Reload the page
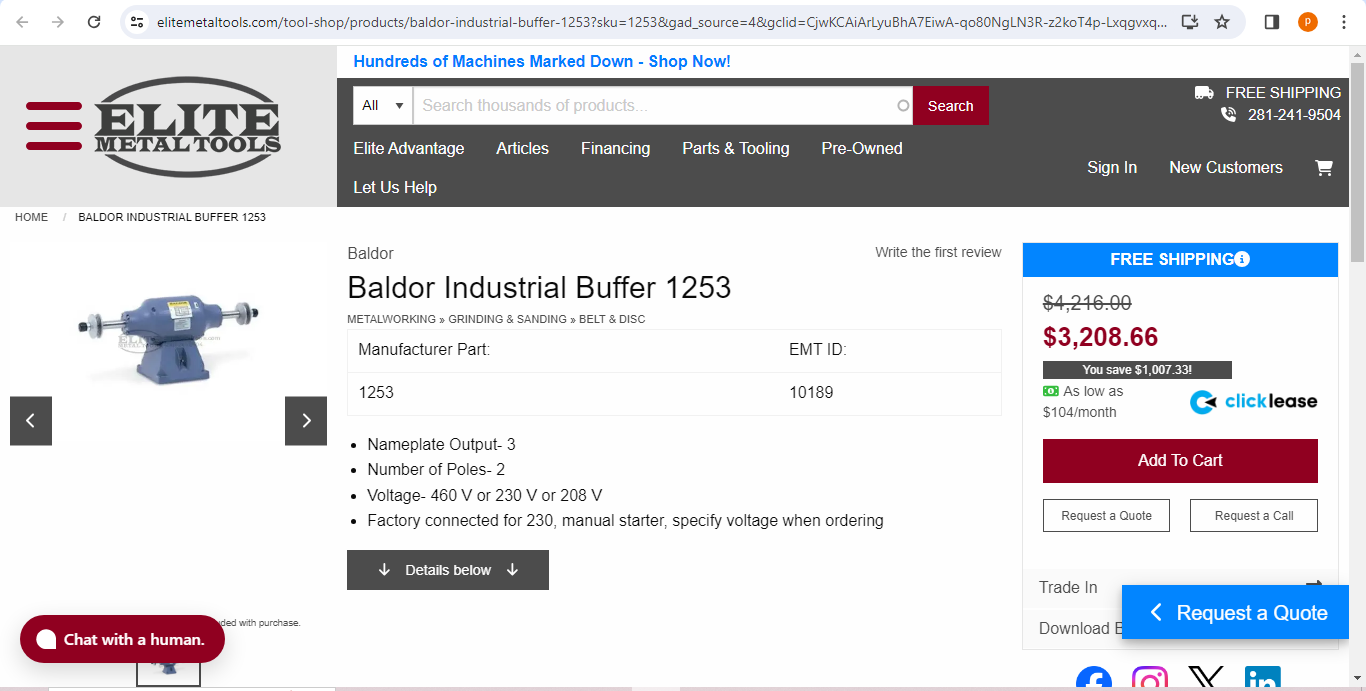 [94, 22]
